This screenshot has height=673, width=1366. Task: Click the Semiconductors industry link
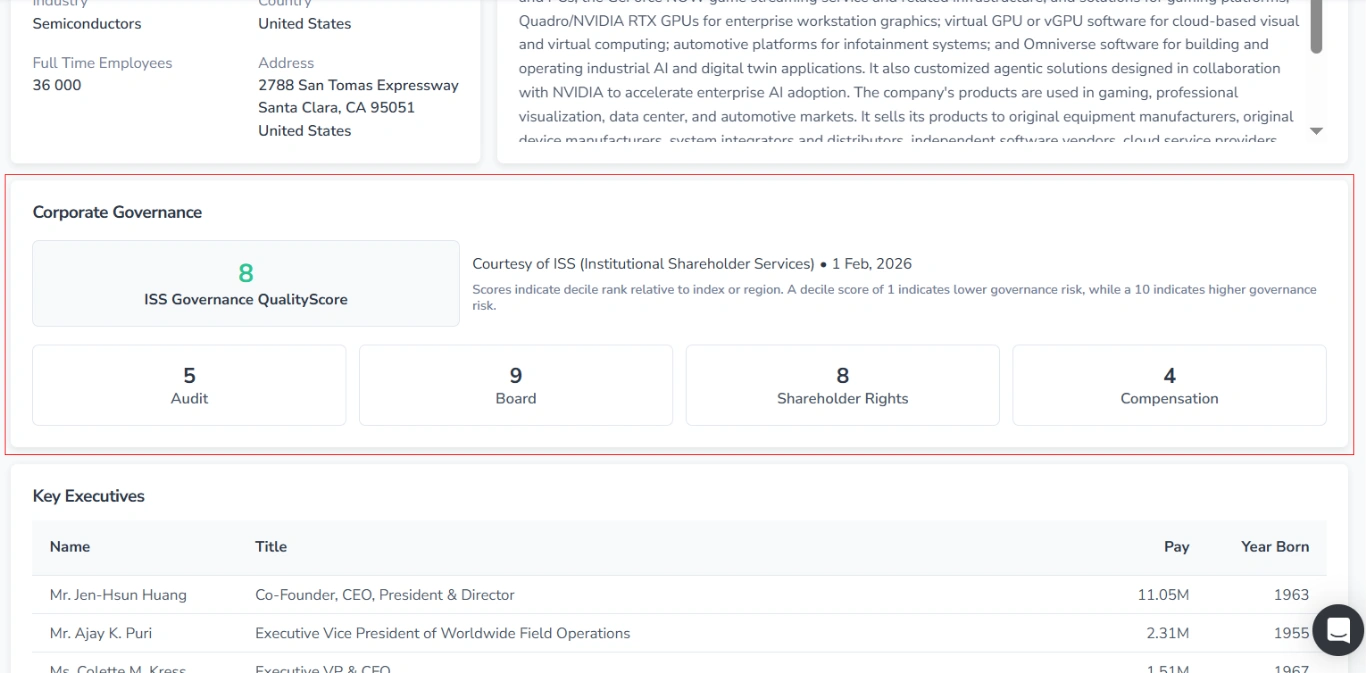[x=87, y=23]
